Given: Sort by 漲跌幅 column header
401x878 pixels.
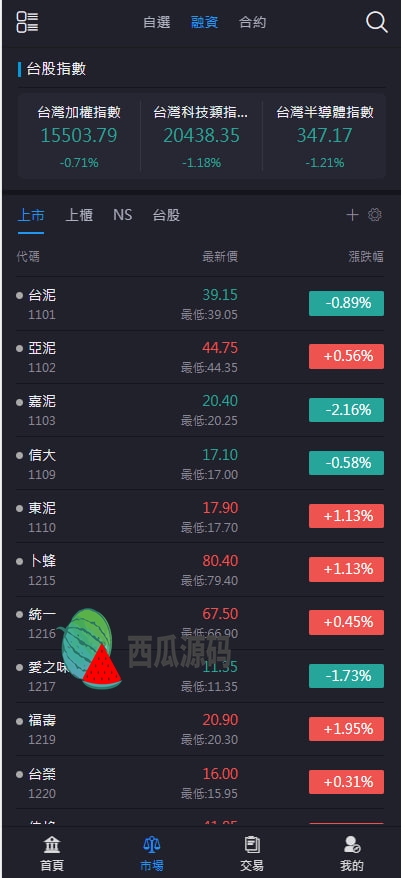Looking at the screenshot, I should (x=366, y=256).
